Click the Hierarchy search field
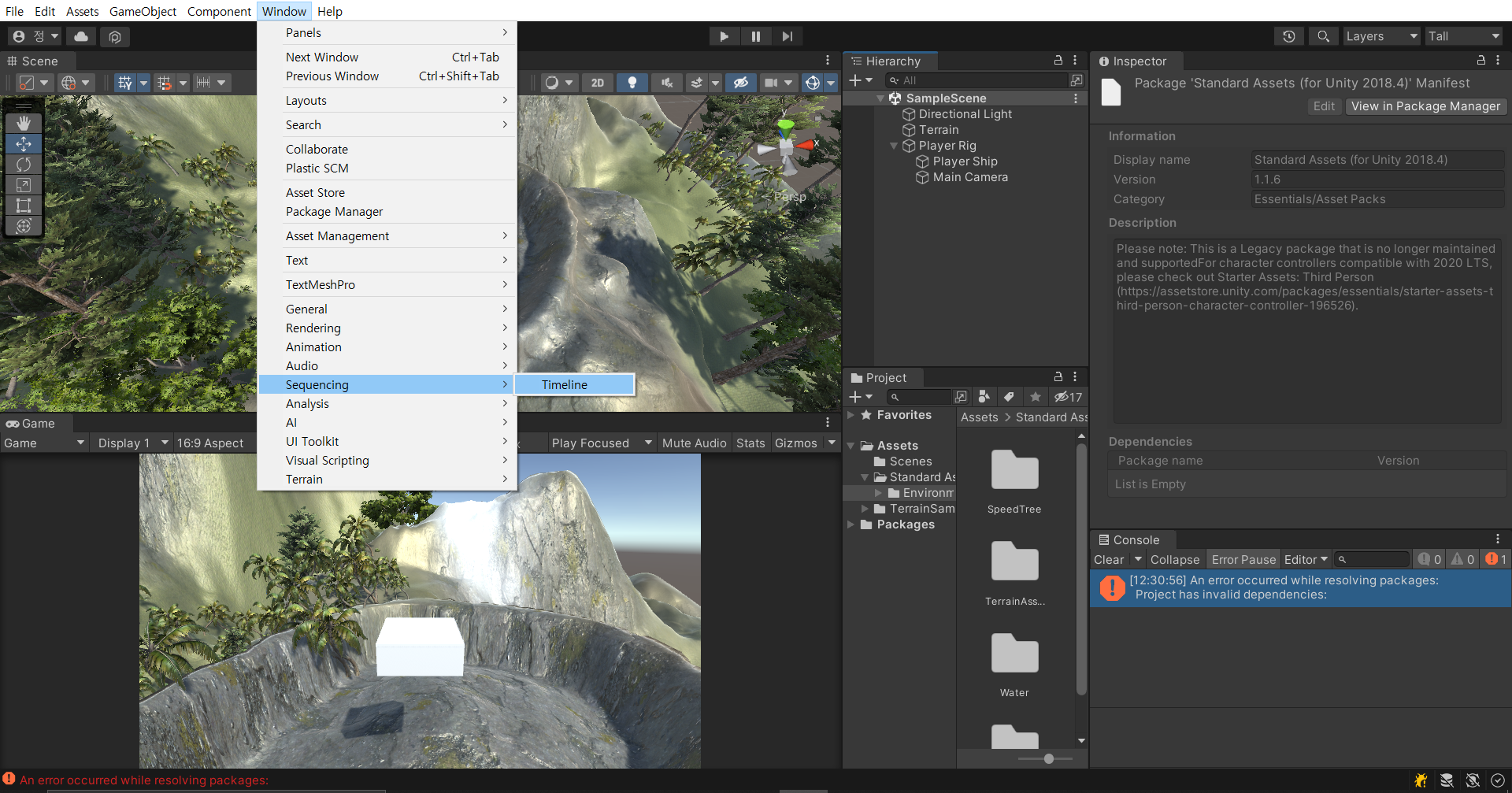 point(976,80)
